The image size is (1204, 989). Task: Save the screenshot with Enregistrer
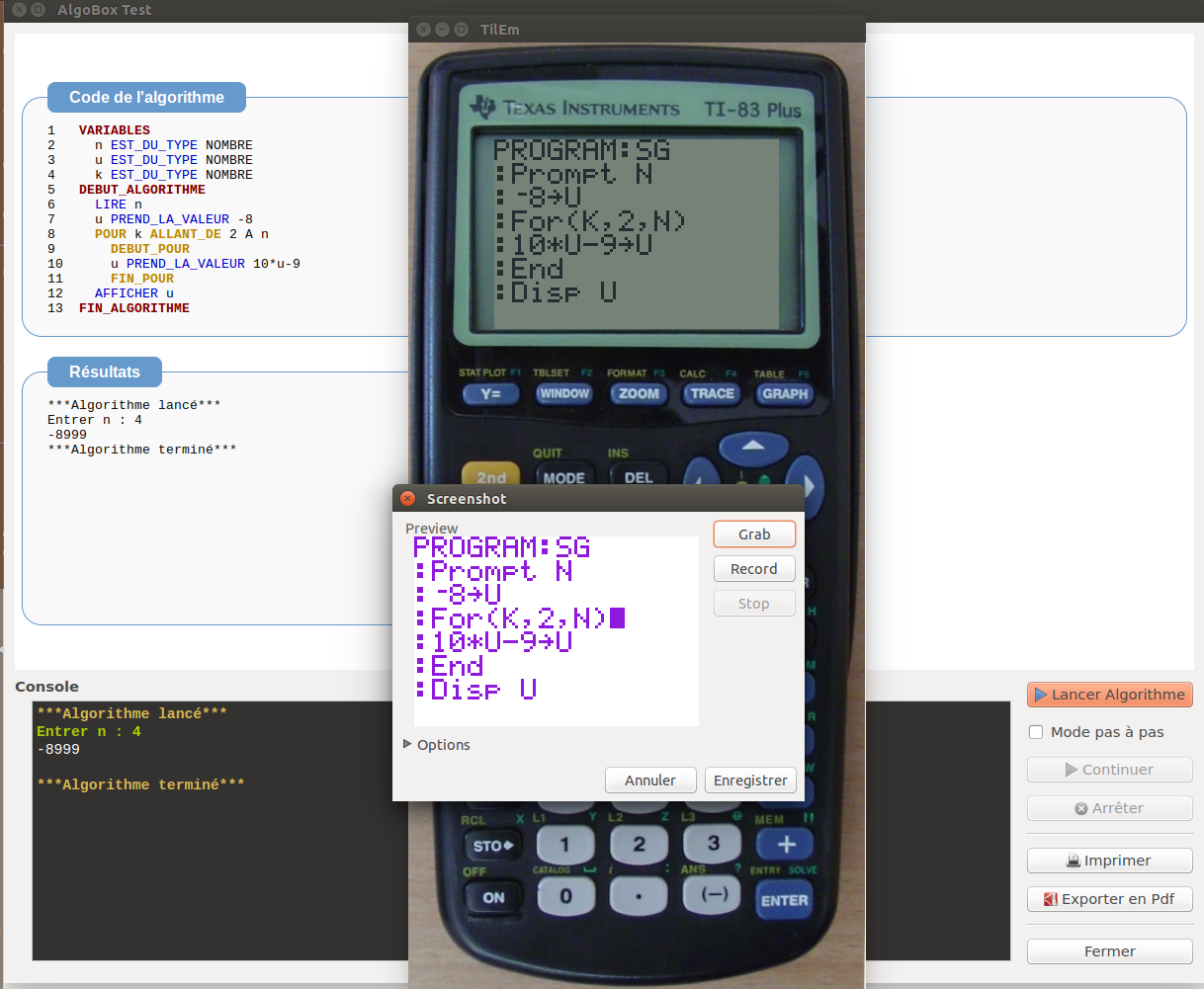749,781
